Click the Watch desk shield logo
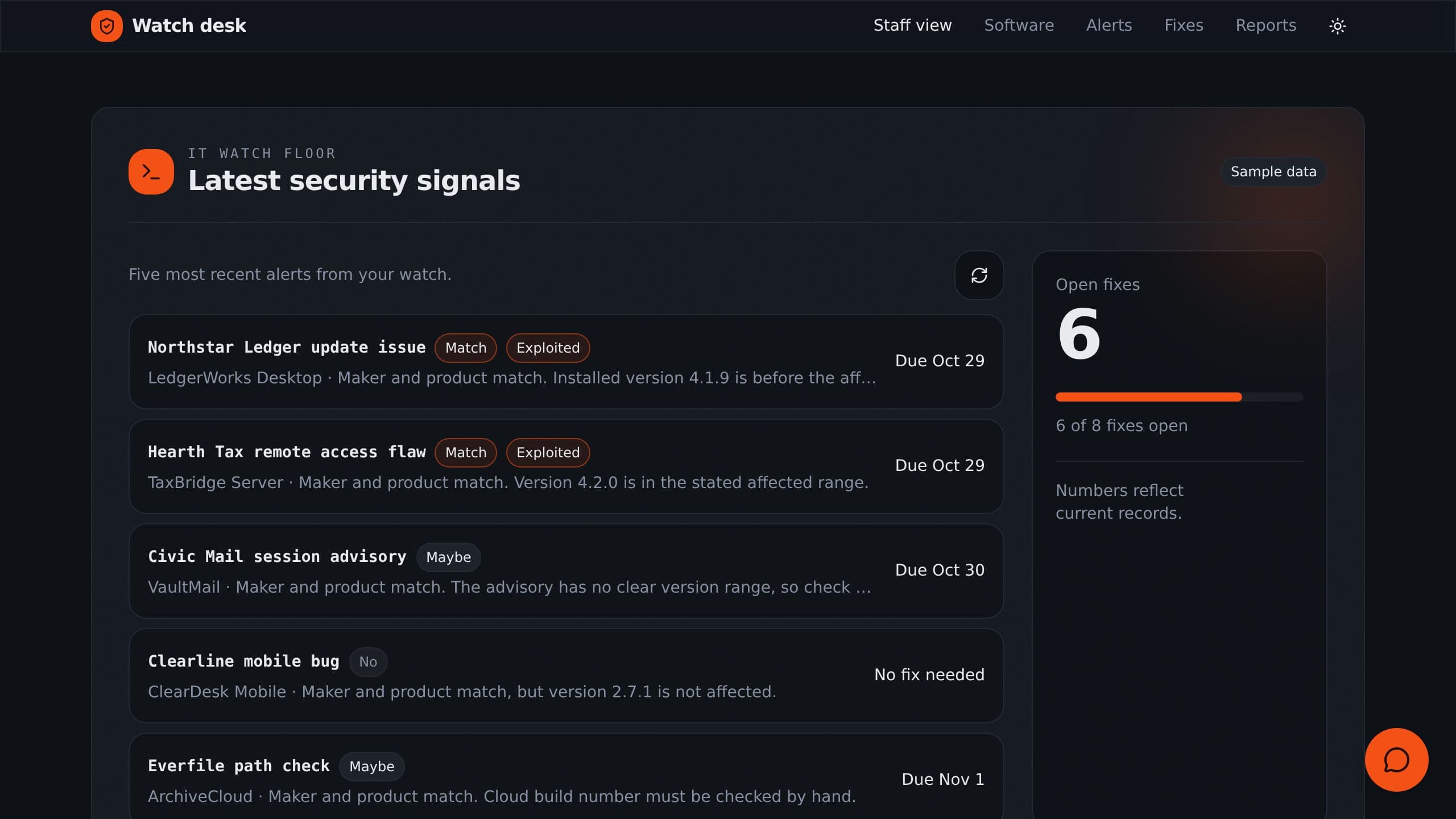 point(107,26)
